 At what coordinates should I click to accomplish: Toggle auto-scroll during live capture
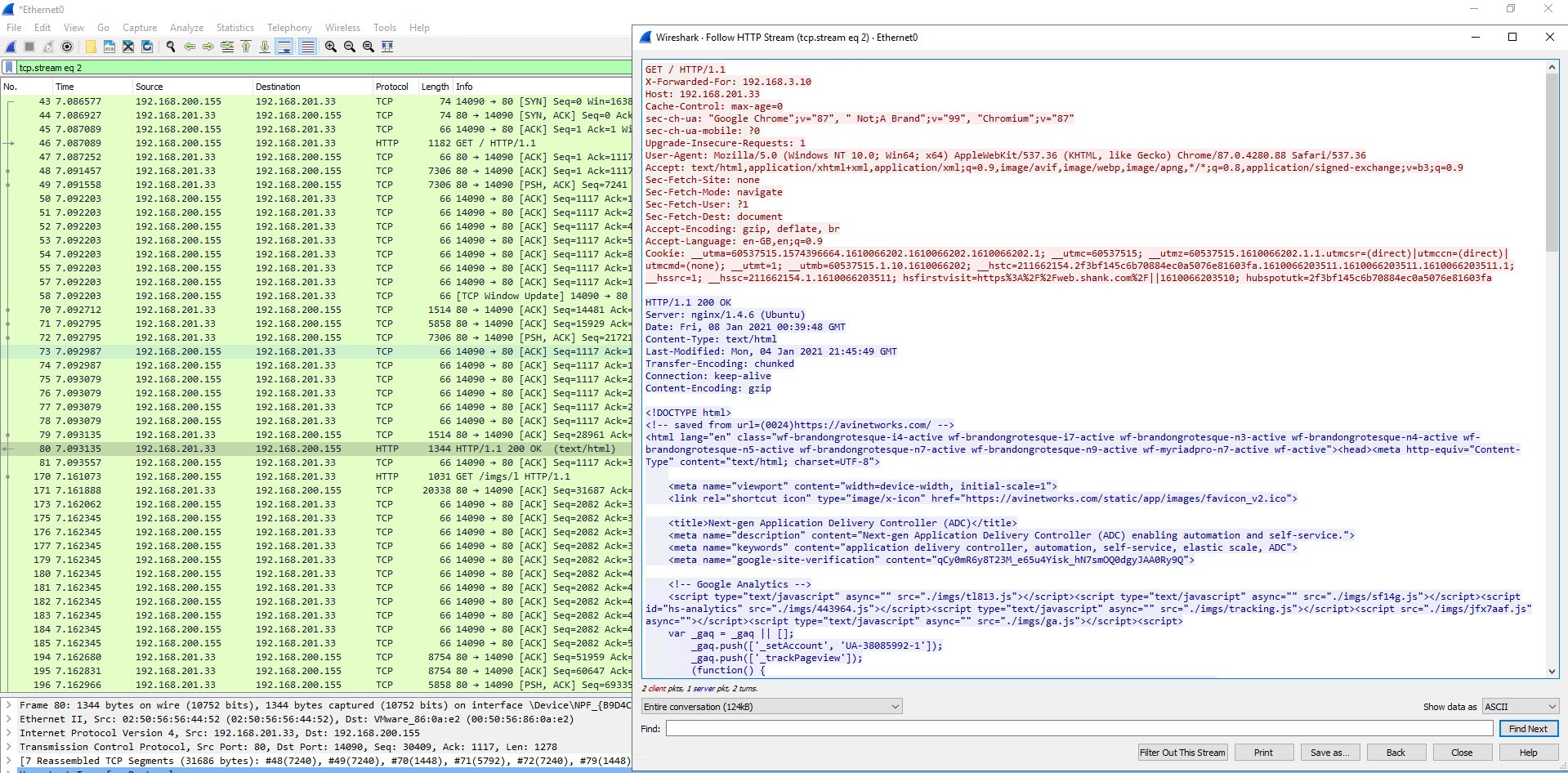click(x=284, y=47)
